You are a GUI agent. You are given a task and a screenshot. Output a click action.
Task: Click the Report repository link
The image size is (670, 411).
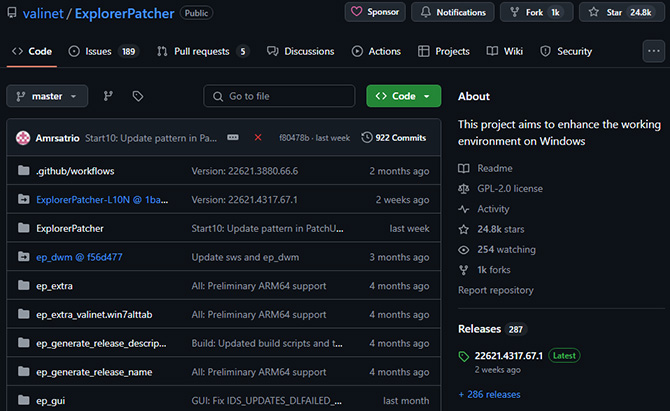click(x=496, y=290)
